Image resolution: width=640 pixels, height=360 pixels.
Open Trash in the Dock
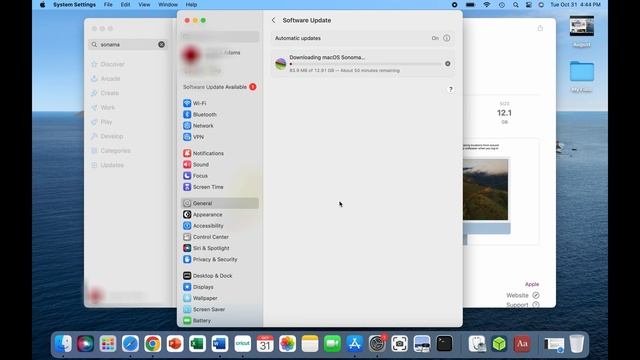pyautogui.click(x=576, y=344)
